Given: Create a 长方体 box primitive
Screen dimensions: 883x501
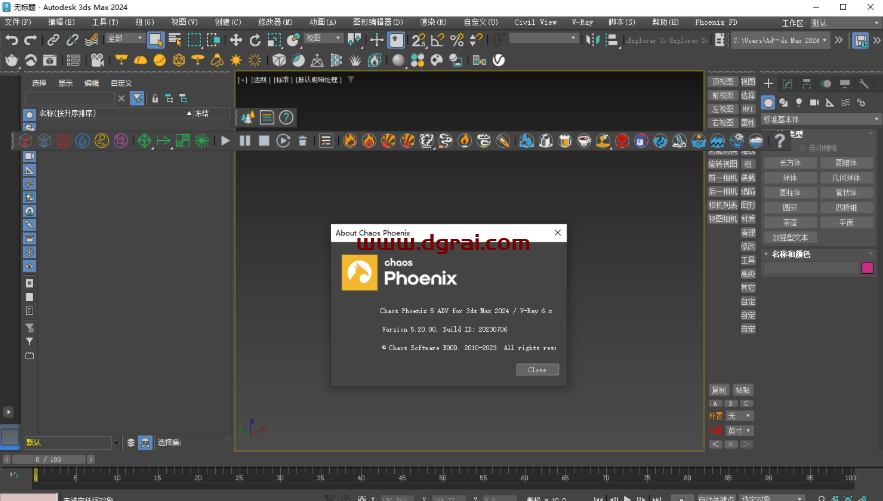Looking at the screenshot, I should point(790,163).
